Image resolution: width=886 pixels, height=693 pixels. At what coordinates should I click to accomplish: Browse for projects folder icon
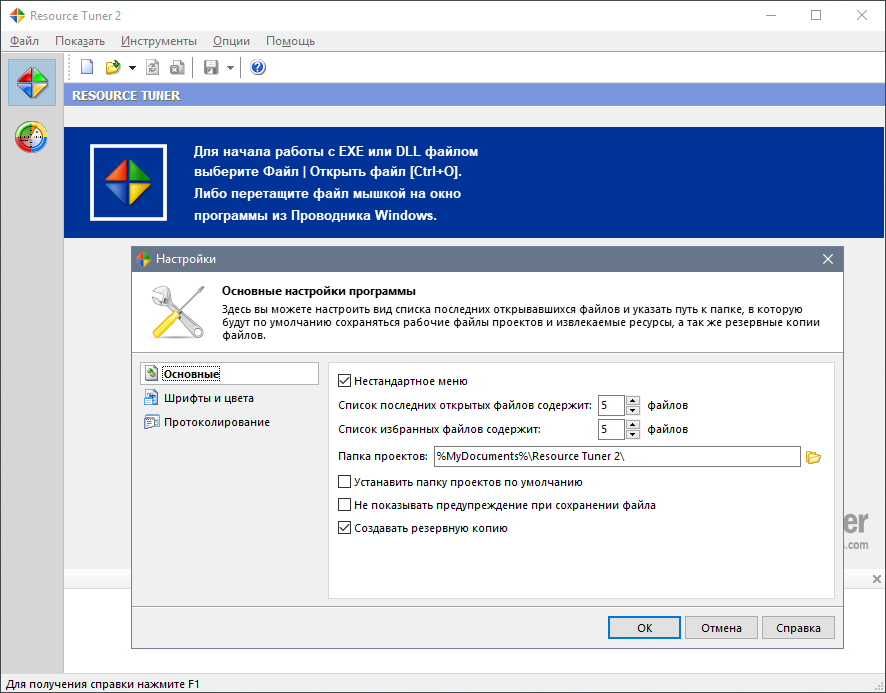point(814,457)
